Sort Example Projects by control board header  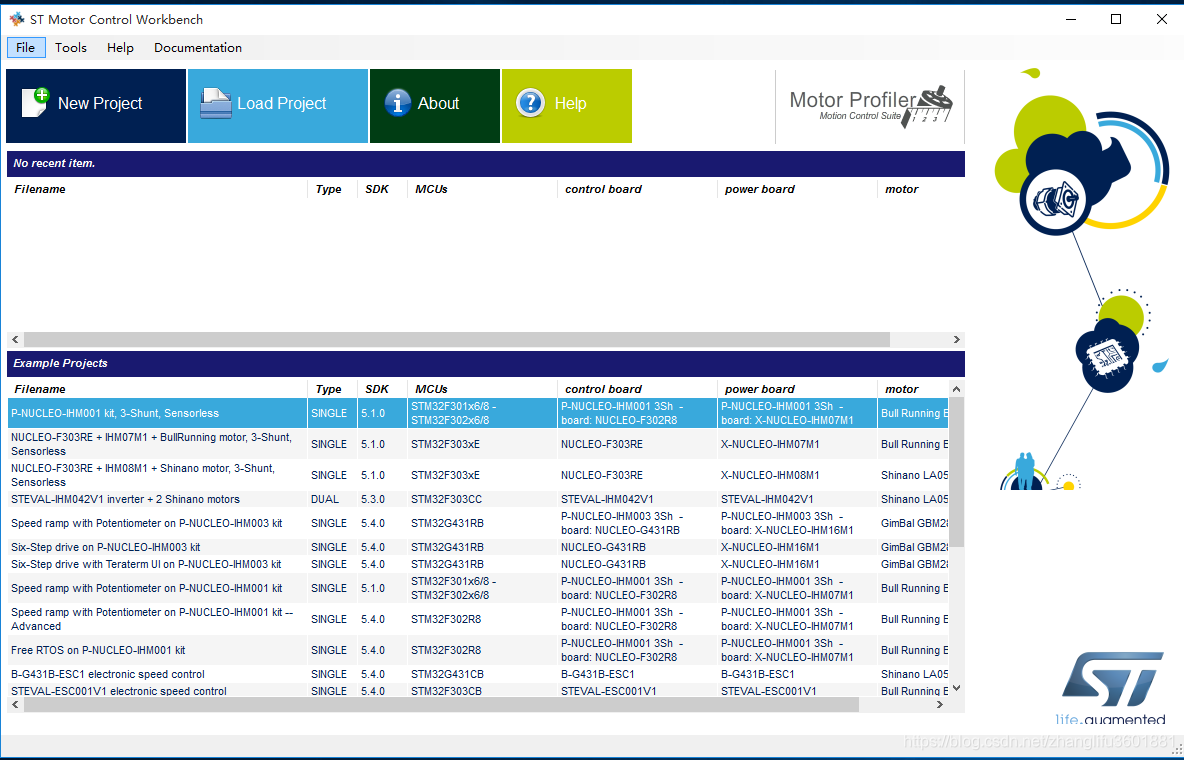coord(637,389)
